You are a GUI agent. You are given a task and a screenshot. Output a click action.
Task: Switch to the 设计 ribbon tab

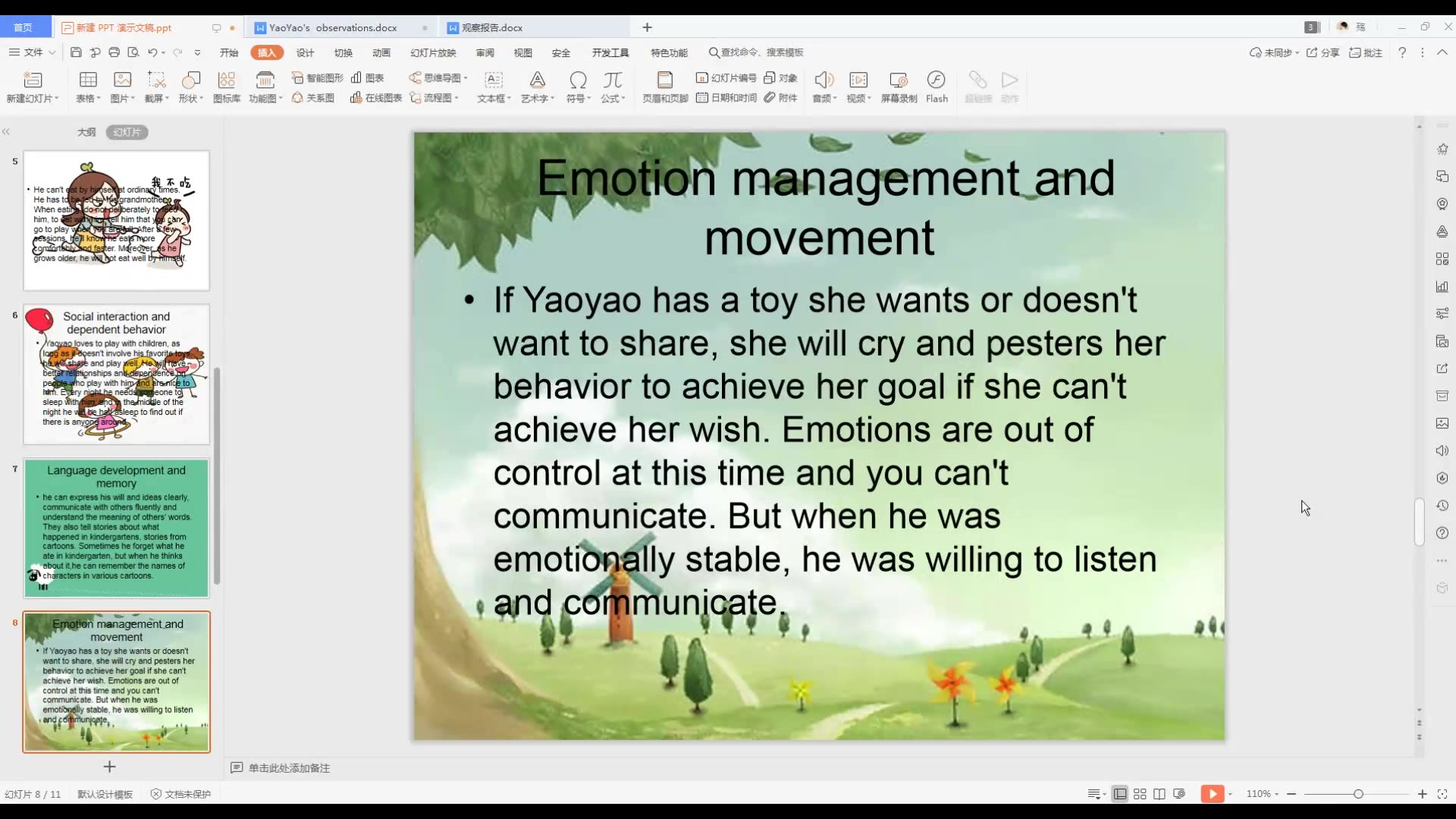(x=305, y=52)
